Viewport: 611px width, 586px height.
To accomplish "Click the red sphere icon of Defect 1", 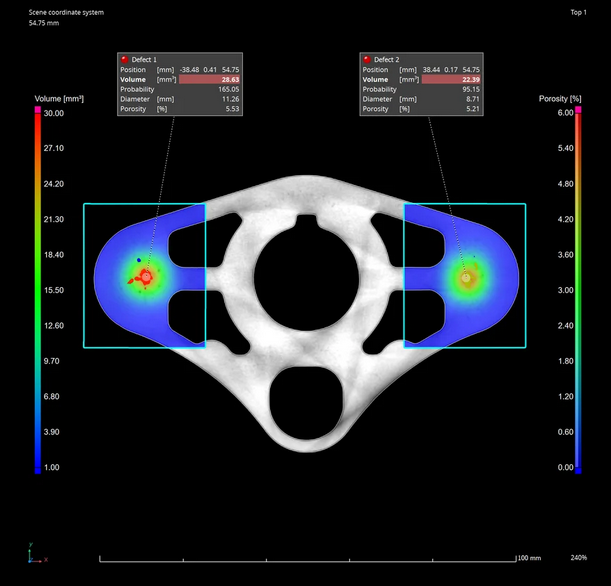I will pos(125,60).
